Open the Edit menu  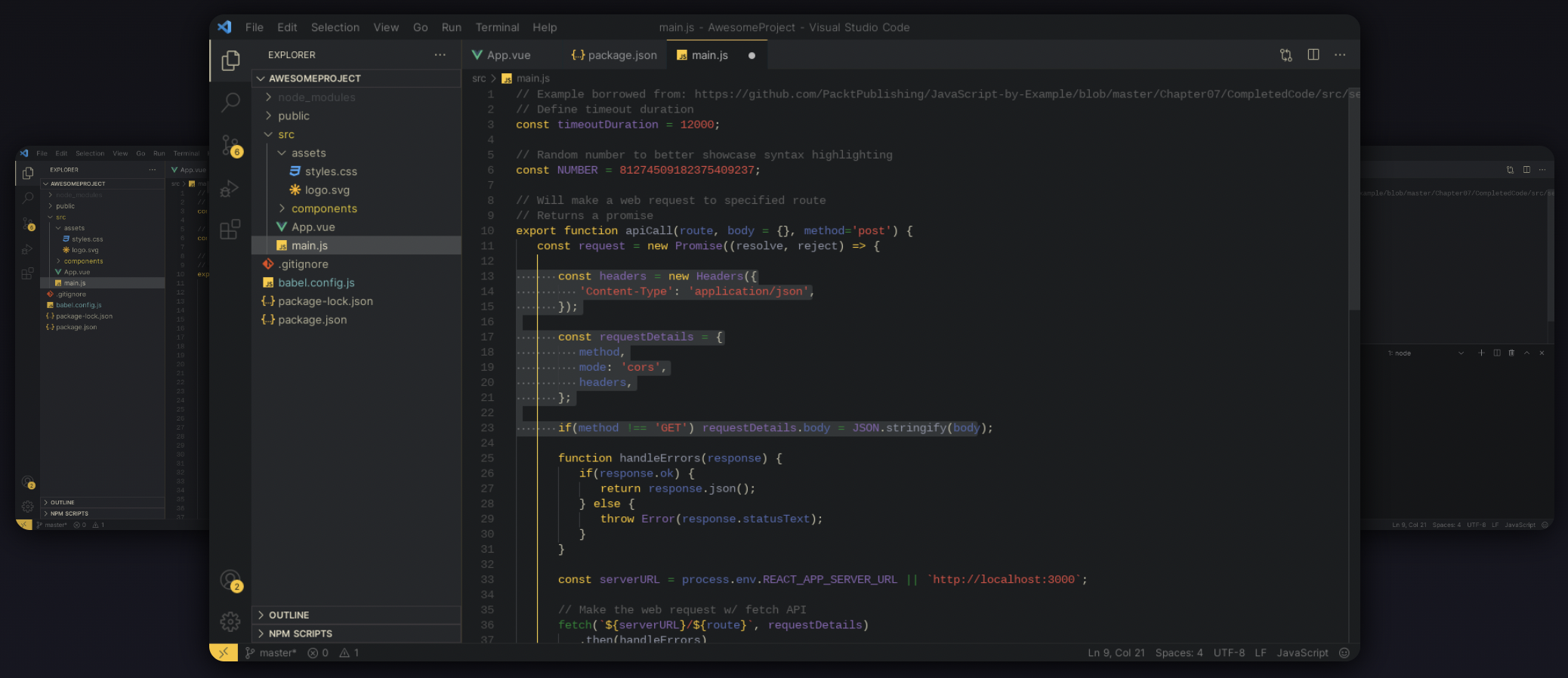[287, 27]
